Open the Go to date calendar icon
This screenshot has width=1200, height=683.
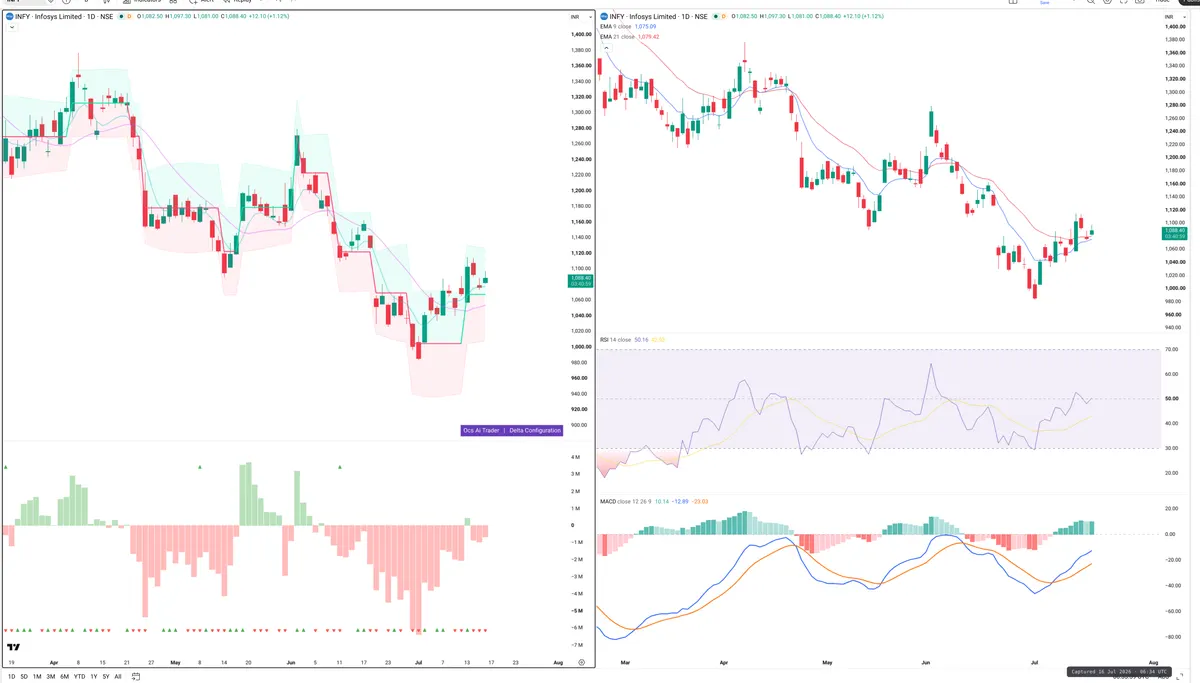tap(138, 677)
